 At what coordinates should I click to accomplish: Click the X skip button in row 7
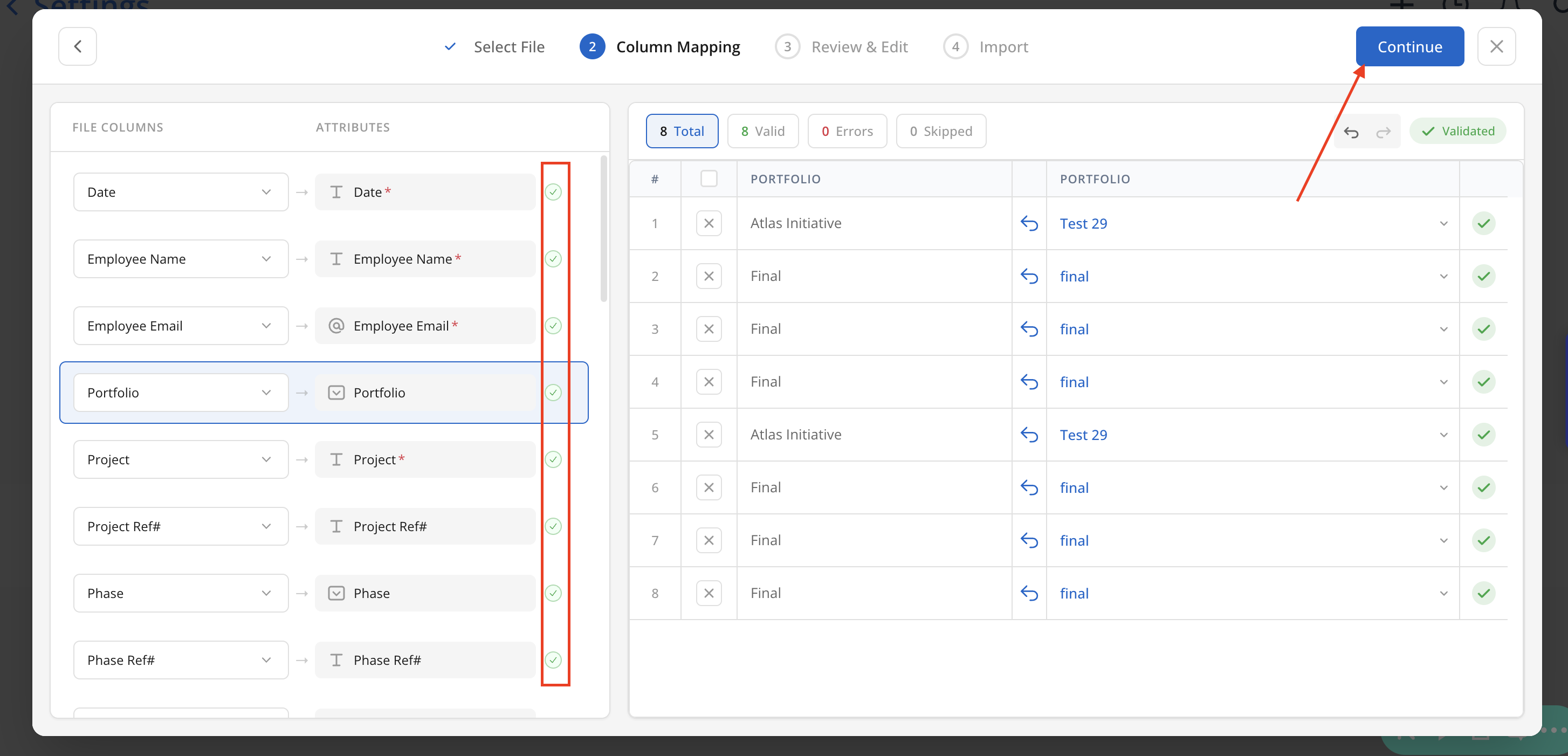[x=709, y=540]
